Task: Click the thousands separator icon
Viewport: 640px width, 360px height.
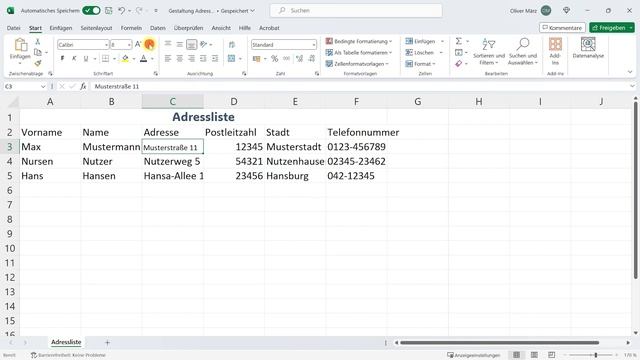Action: click(287, 59)
